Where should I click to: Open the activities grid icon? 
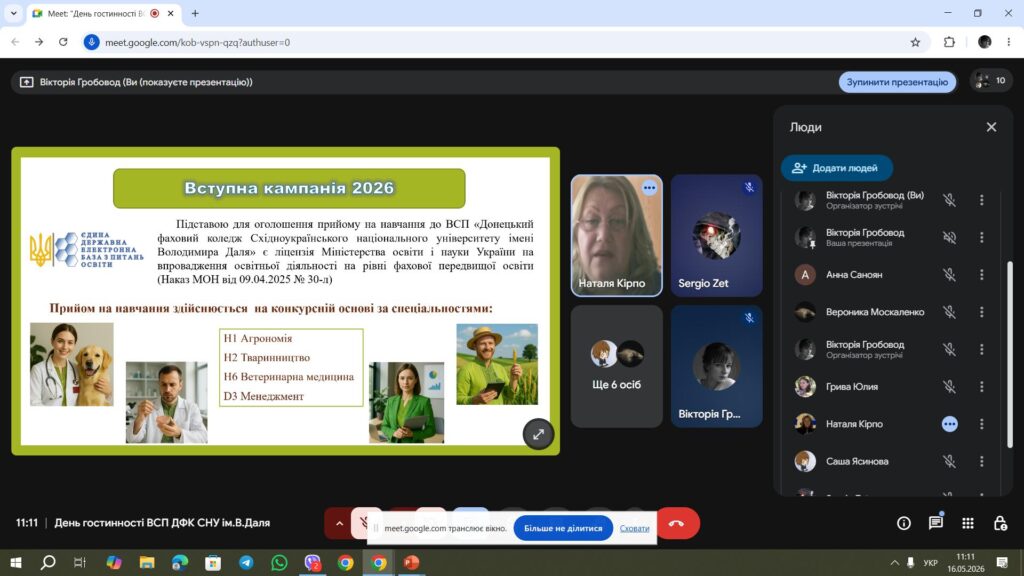tap(968, 523)
